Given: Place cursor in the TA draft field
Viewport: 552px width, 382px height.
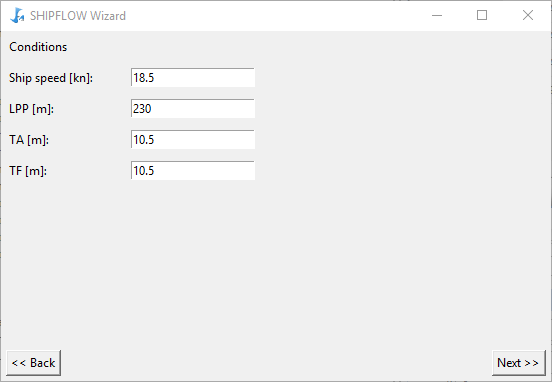Looking at the screenshot, I should (193, 139).
